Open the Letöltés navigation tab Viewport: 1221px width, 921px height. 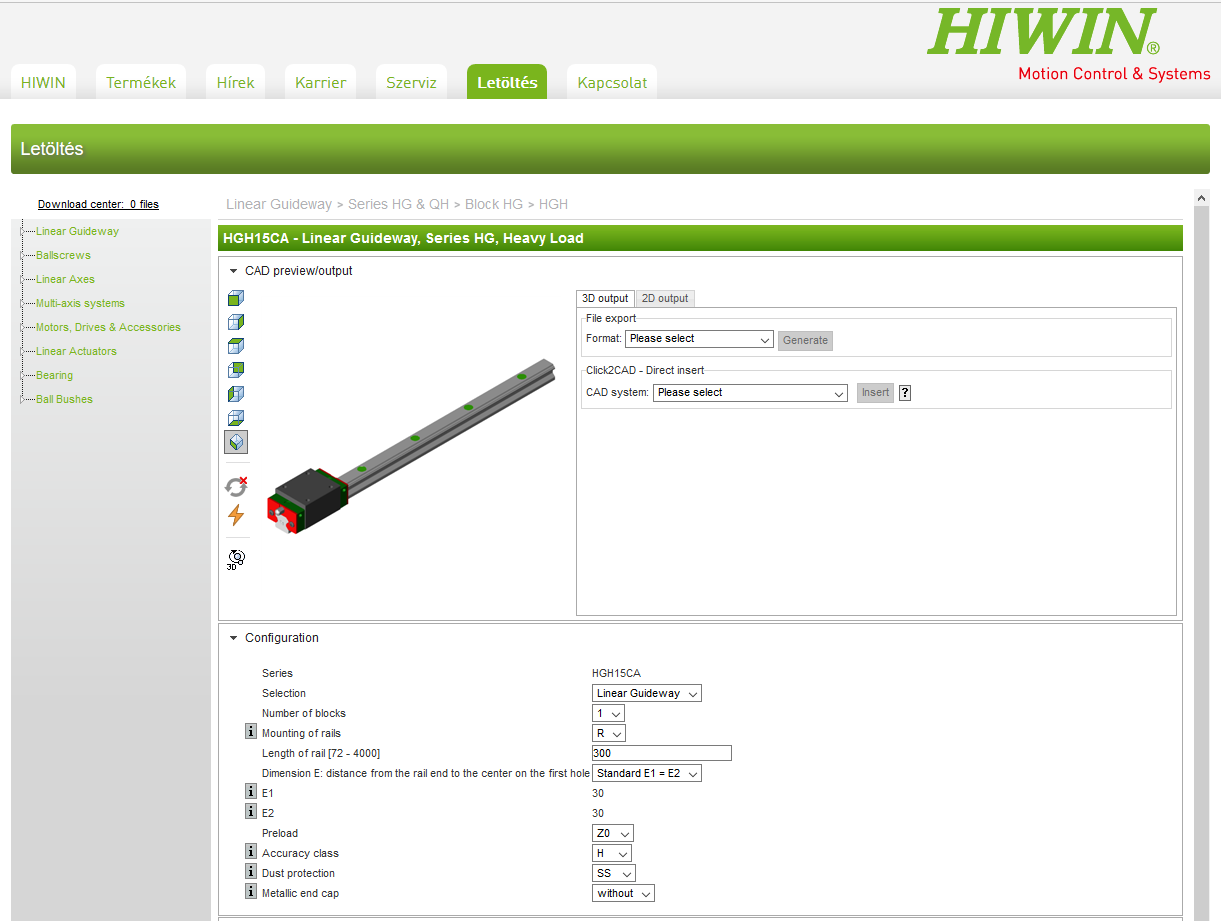(507, 82)
